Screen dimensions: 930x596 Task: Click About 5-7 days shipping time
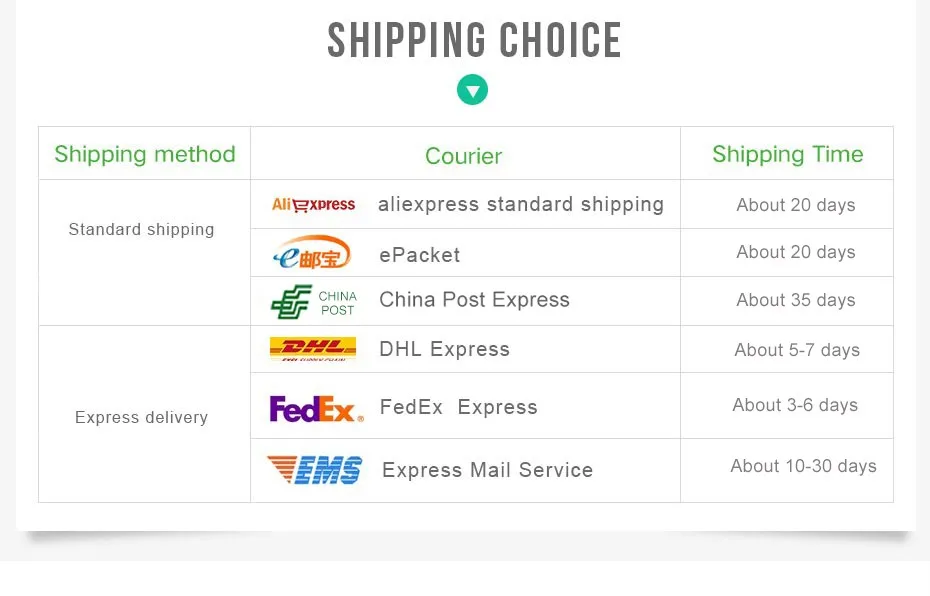click(x=797, y=350)
